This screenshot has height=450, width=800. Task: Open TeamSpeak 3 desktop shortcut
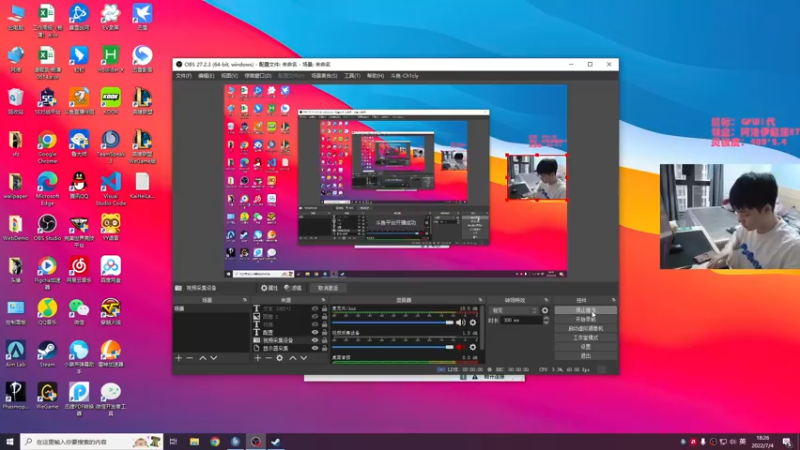click(x=111, y=147)
